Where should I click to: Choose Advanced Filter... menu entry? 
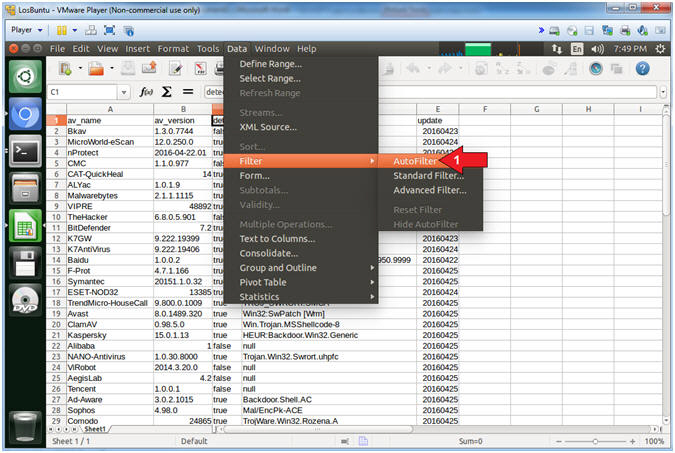tap(430, 190)
